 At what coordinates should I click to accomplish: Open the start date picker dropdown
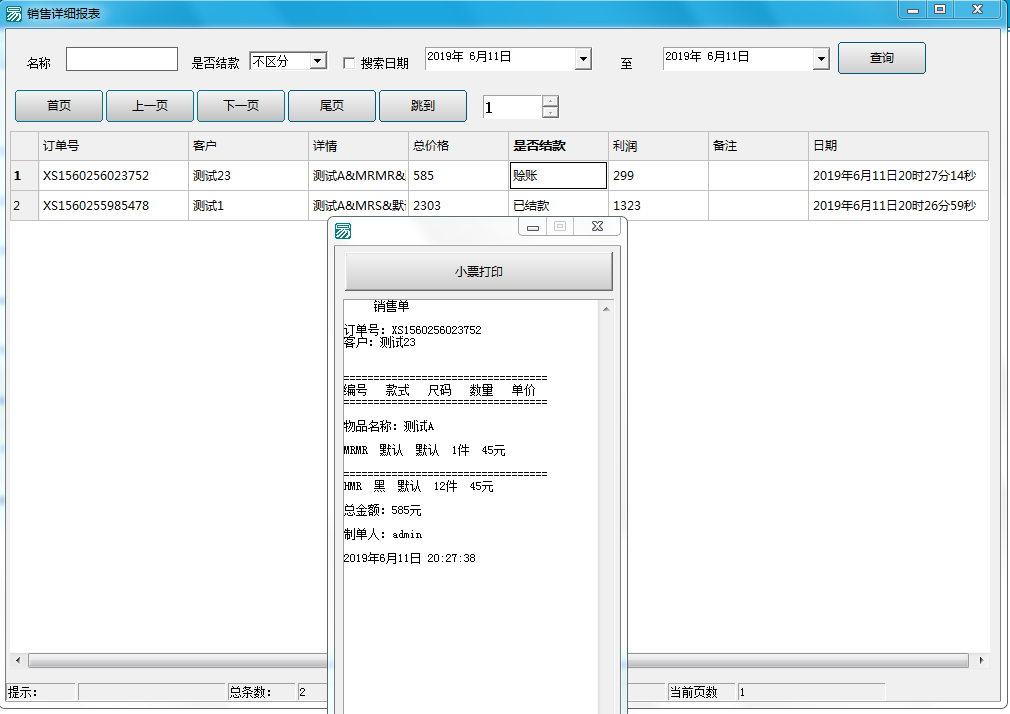(x=583, y=59)
